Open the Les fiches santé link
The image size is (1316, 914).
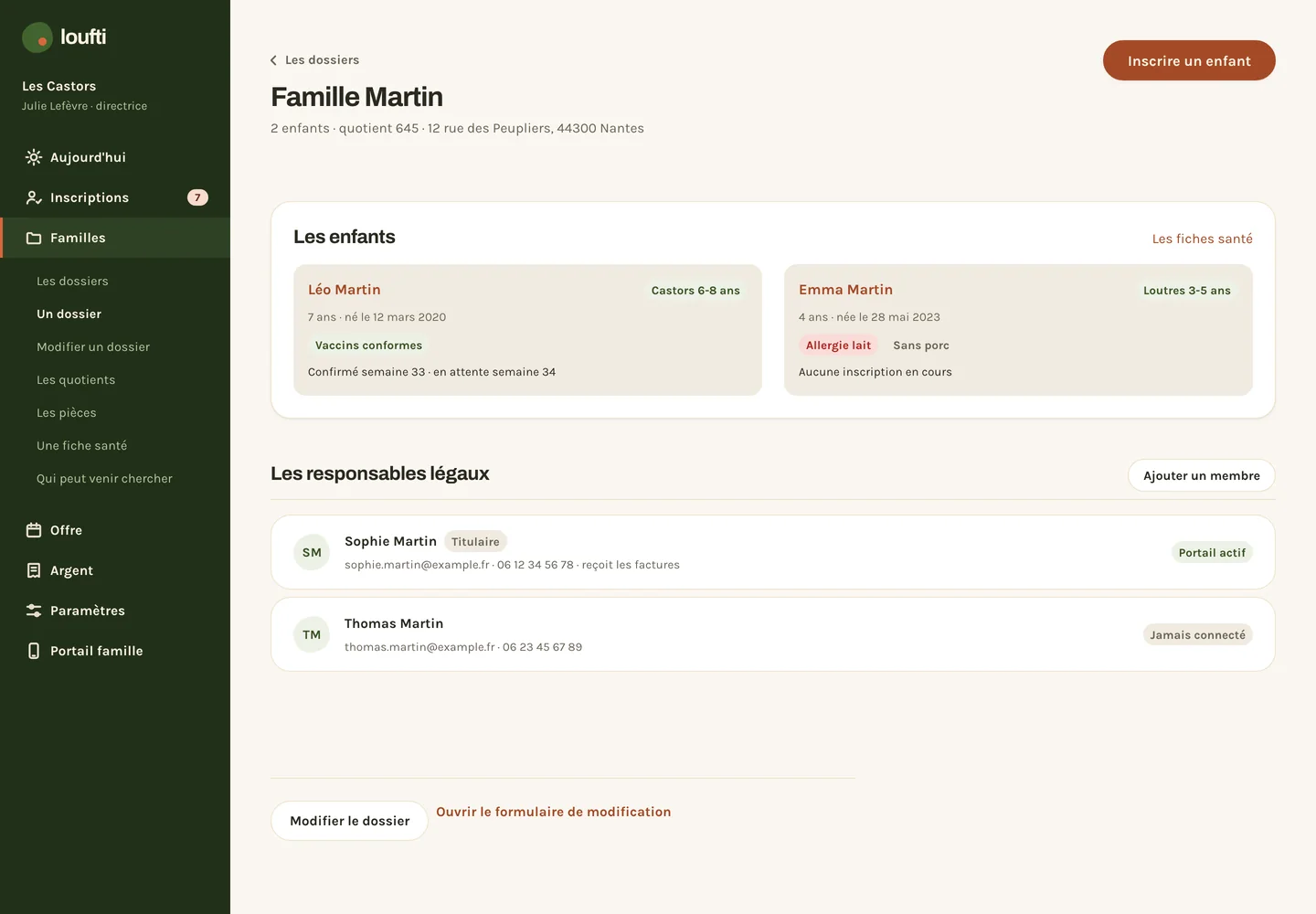[1202, 239]
